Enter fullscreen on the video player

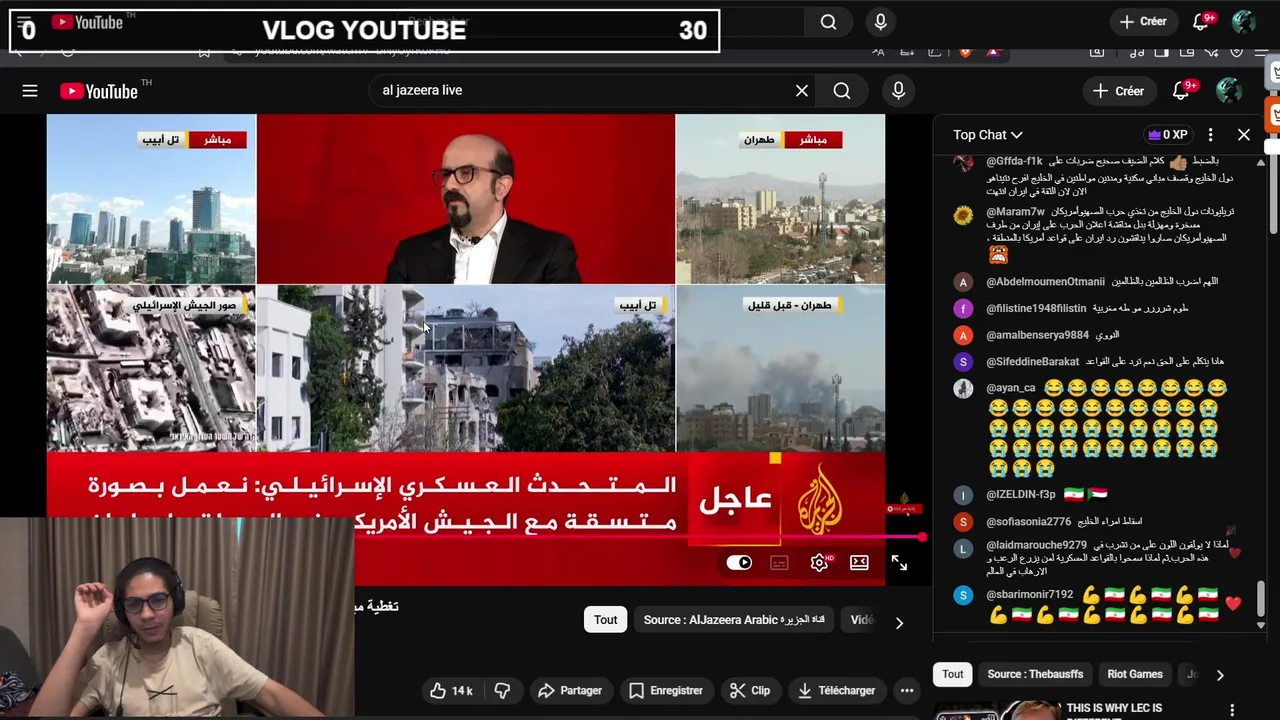point(899,564)
